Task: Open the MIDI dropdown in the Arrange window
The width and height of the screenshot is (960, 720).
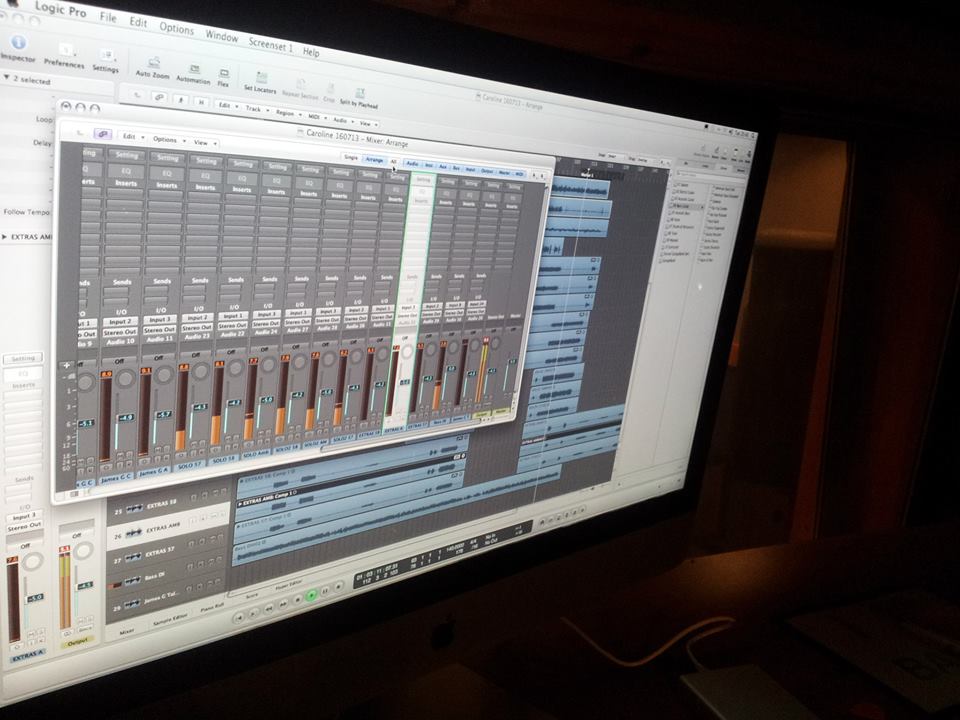Action: 317,117
